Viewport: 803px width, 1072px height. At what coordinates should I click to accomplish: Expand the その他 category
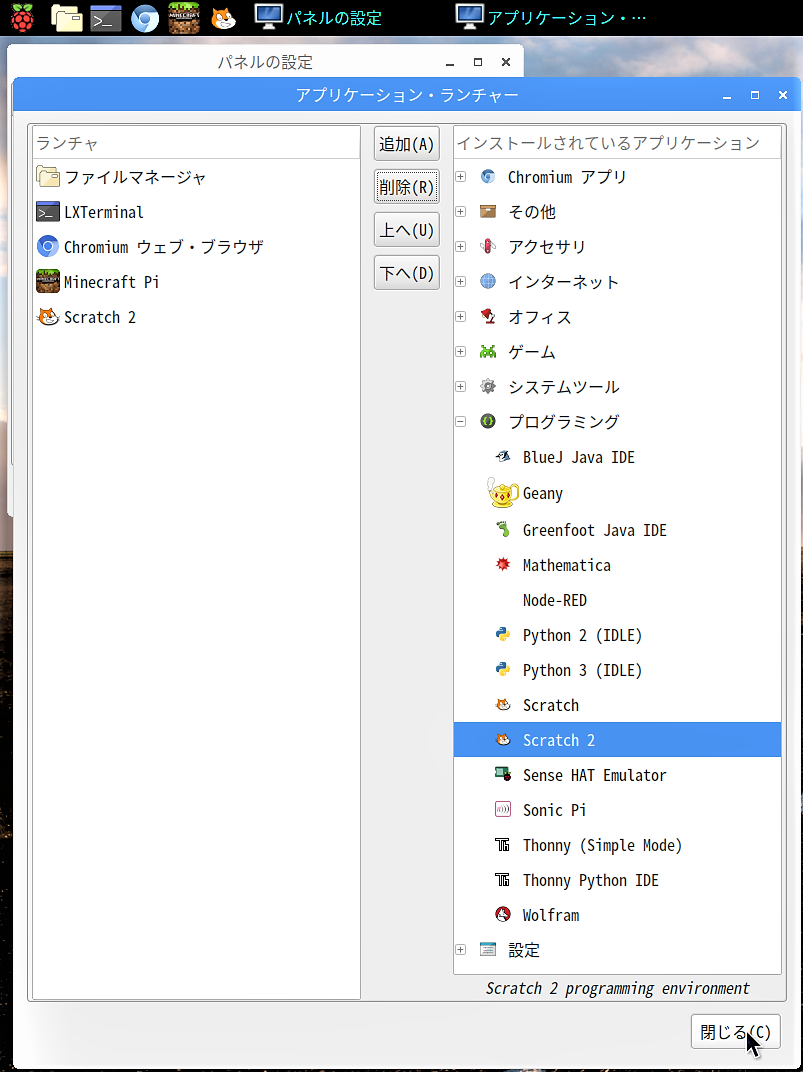pyautogui.click(x=461, y=212)
